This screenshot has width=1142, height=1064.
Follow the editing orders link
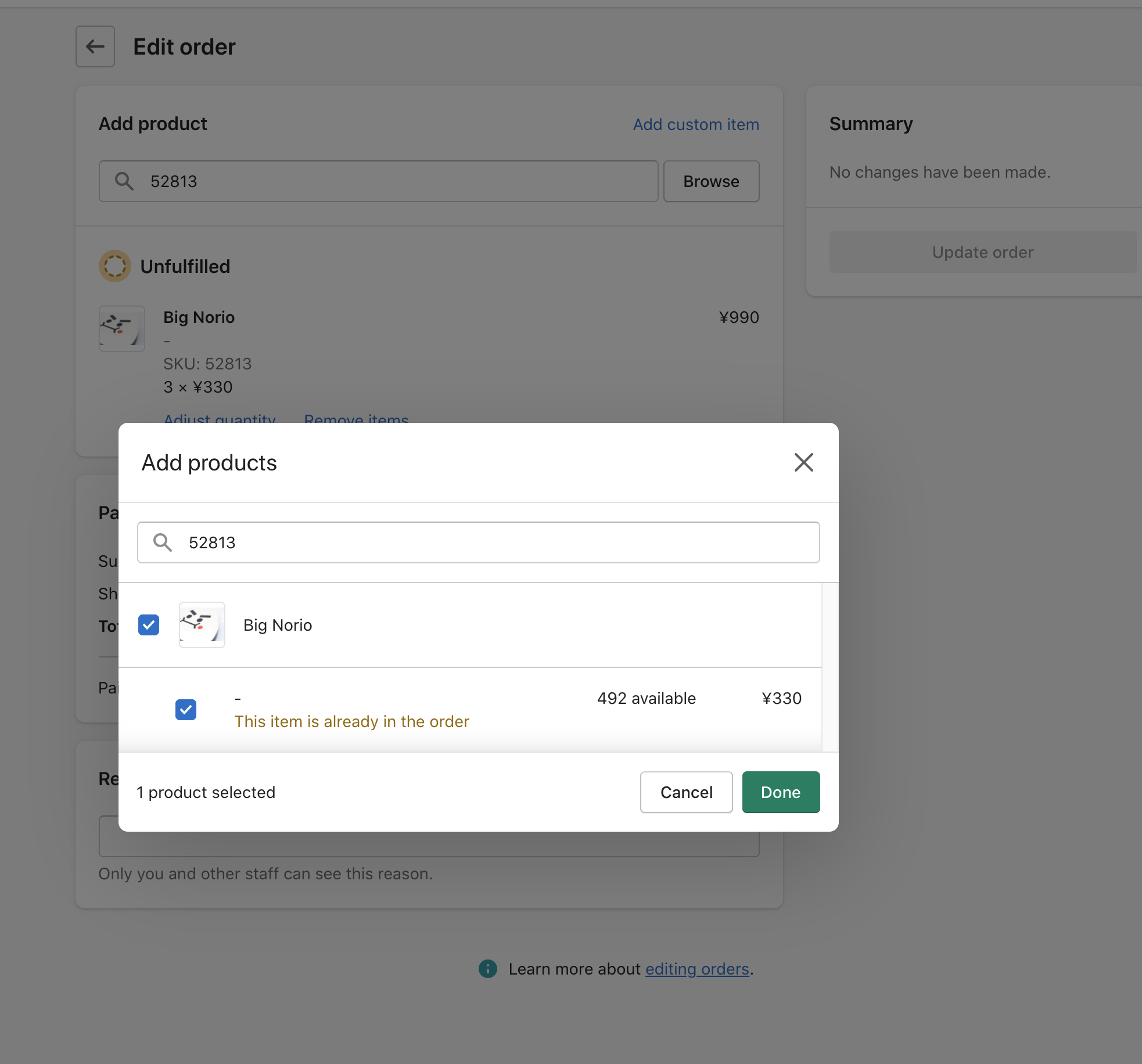click(697, 969)
